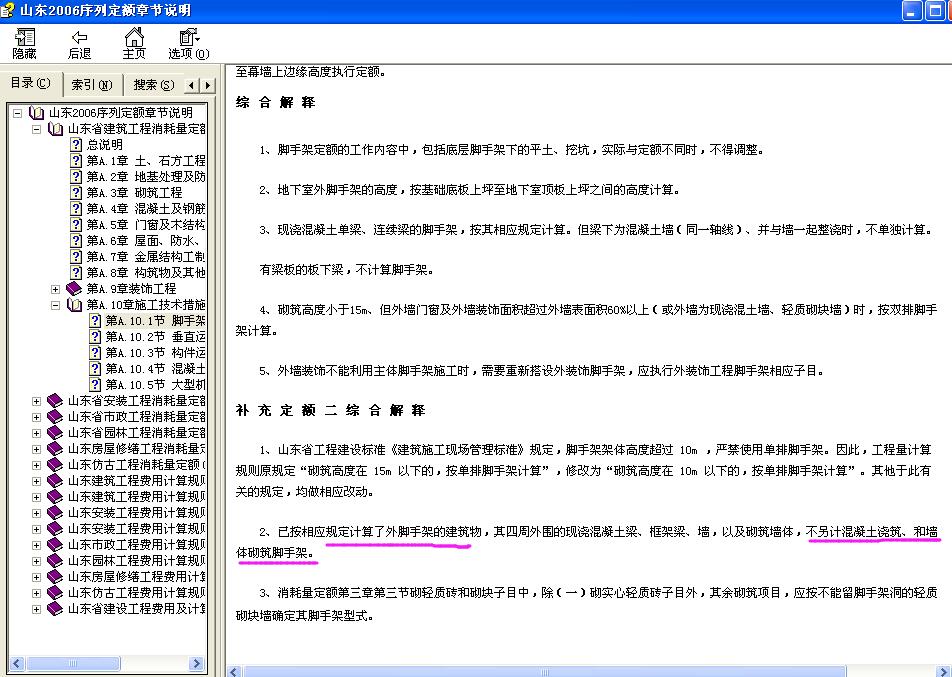This screenshot has height=677, width=952.
Task: Open topic 第A.4章 混凝土及钢筋
Action: point(146,209)
